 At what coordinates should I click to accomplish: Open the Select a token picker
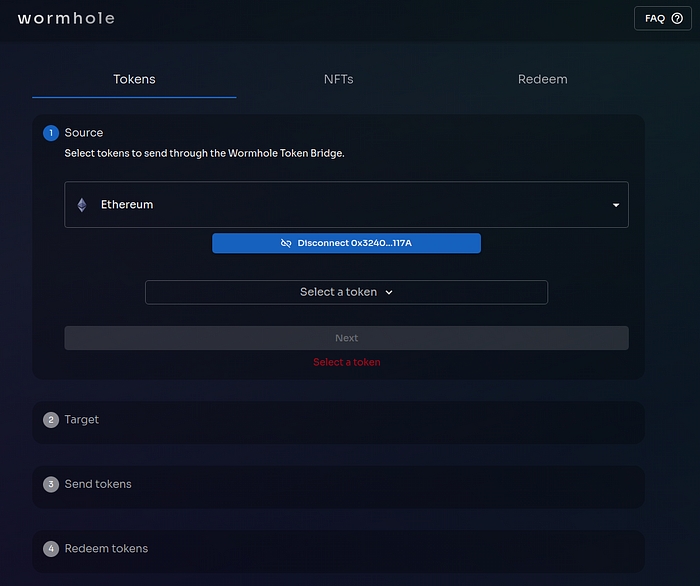click(x=346, y=292)
